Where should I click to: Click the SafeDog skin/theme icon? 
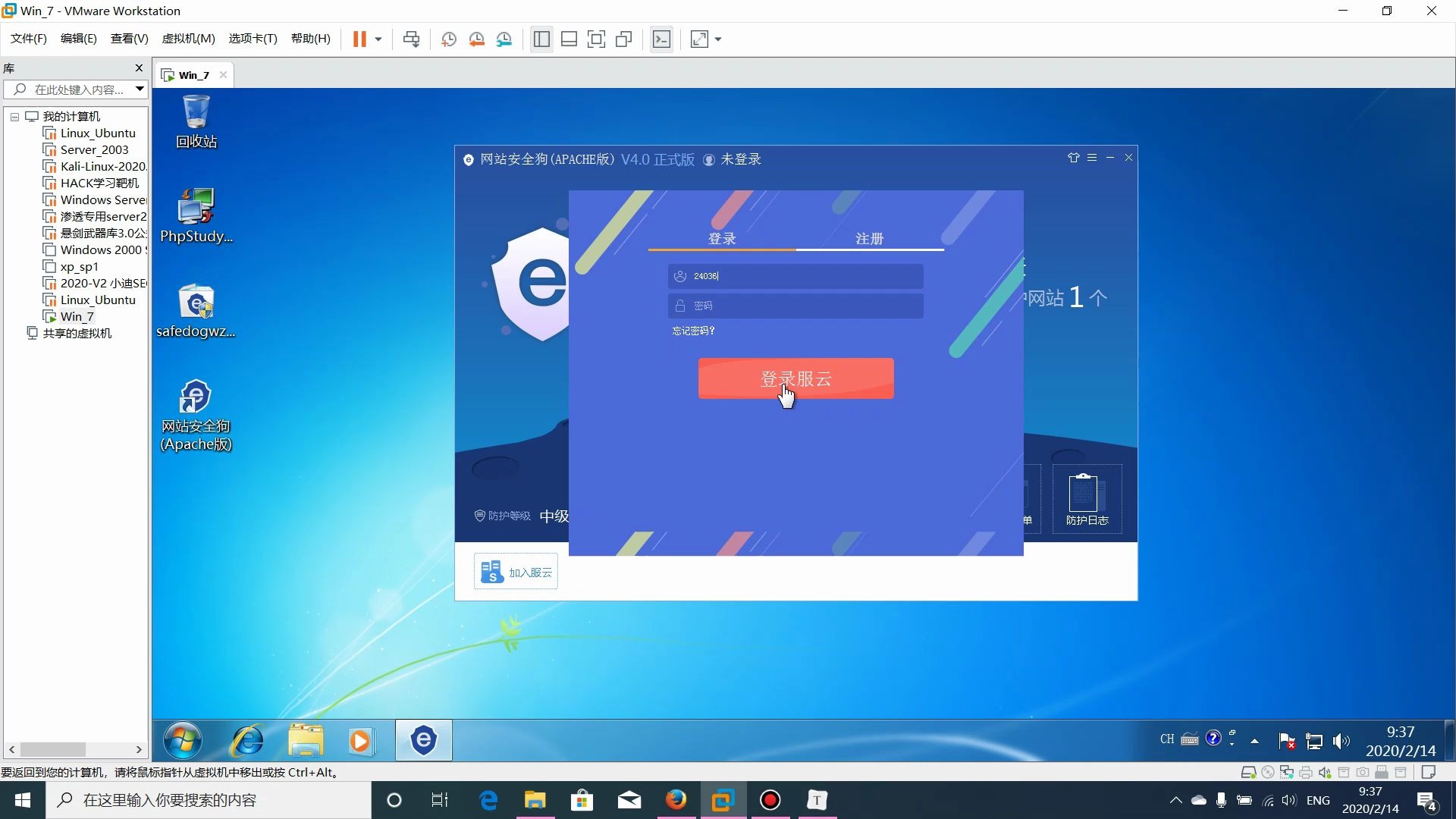tap(1073, 158)
